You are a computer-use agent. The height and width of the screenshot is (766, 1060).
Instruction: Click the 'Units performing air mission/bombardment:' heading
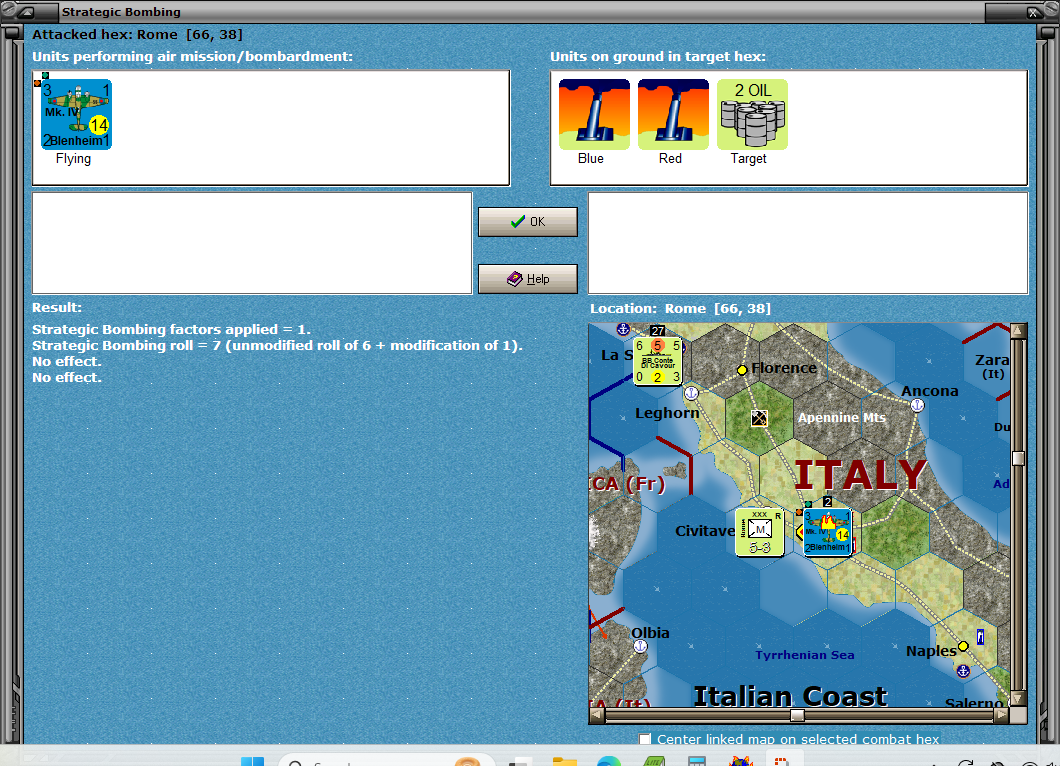(x=193, y=56)
